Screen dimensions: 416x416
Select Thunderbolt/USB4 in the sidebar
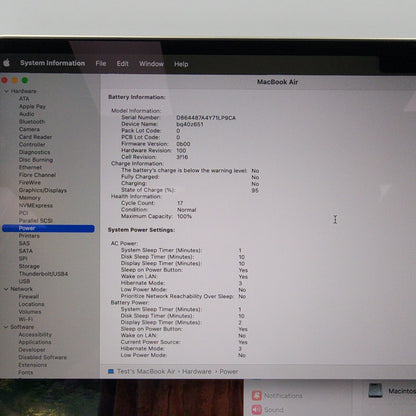click(x=43, y=274)
